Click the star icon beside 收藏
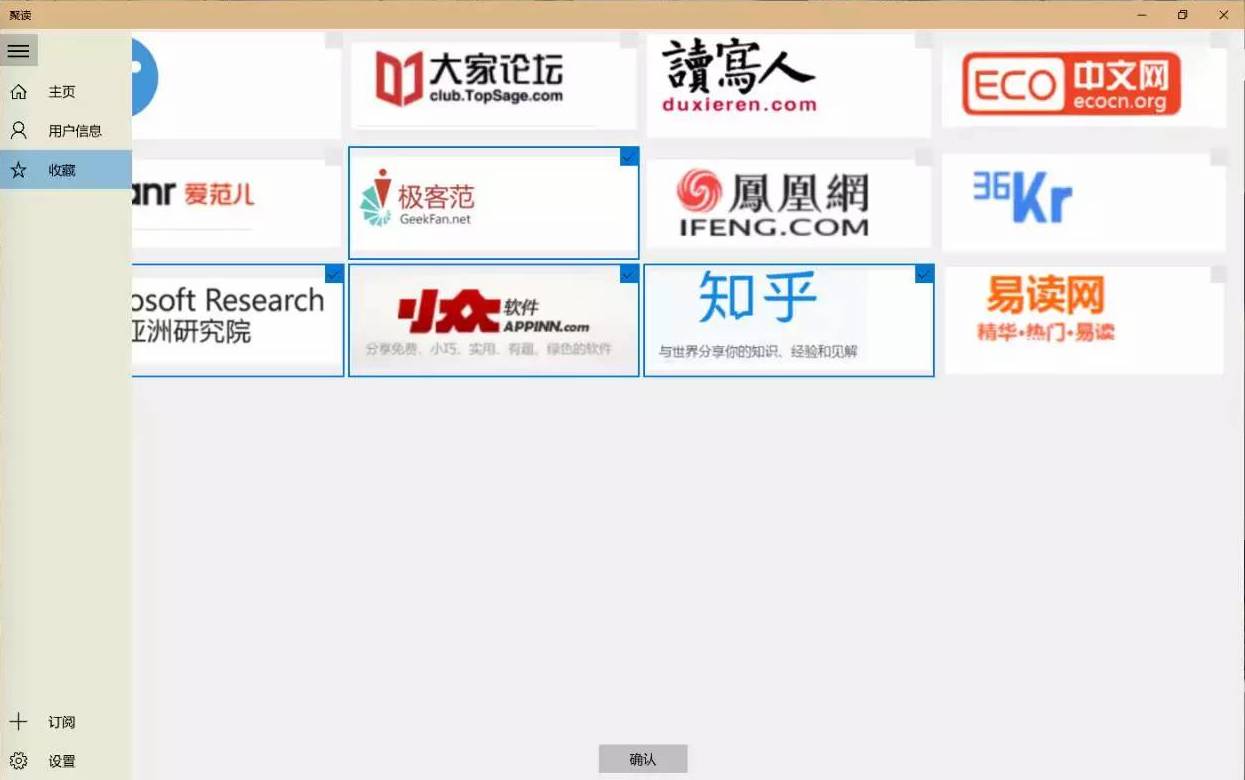This screenshot has height=780, width=1245. click(x=18, y=170)
